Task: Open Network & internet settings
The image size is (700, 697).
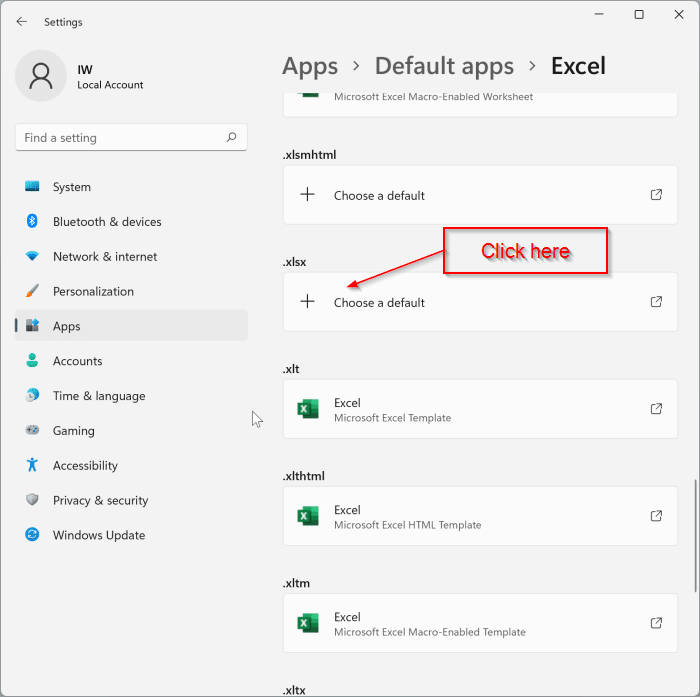Action: pos(131,256)
